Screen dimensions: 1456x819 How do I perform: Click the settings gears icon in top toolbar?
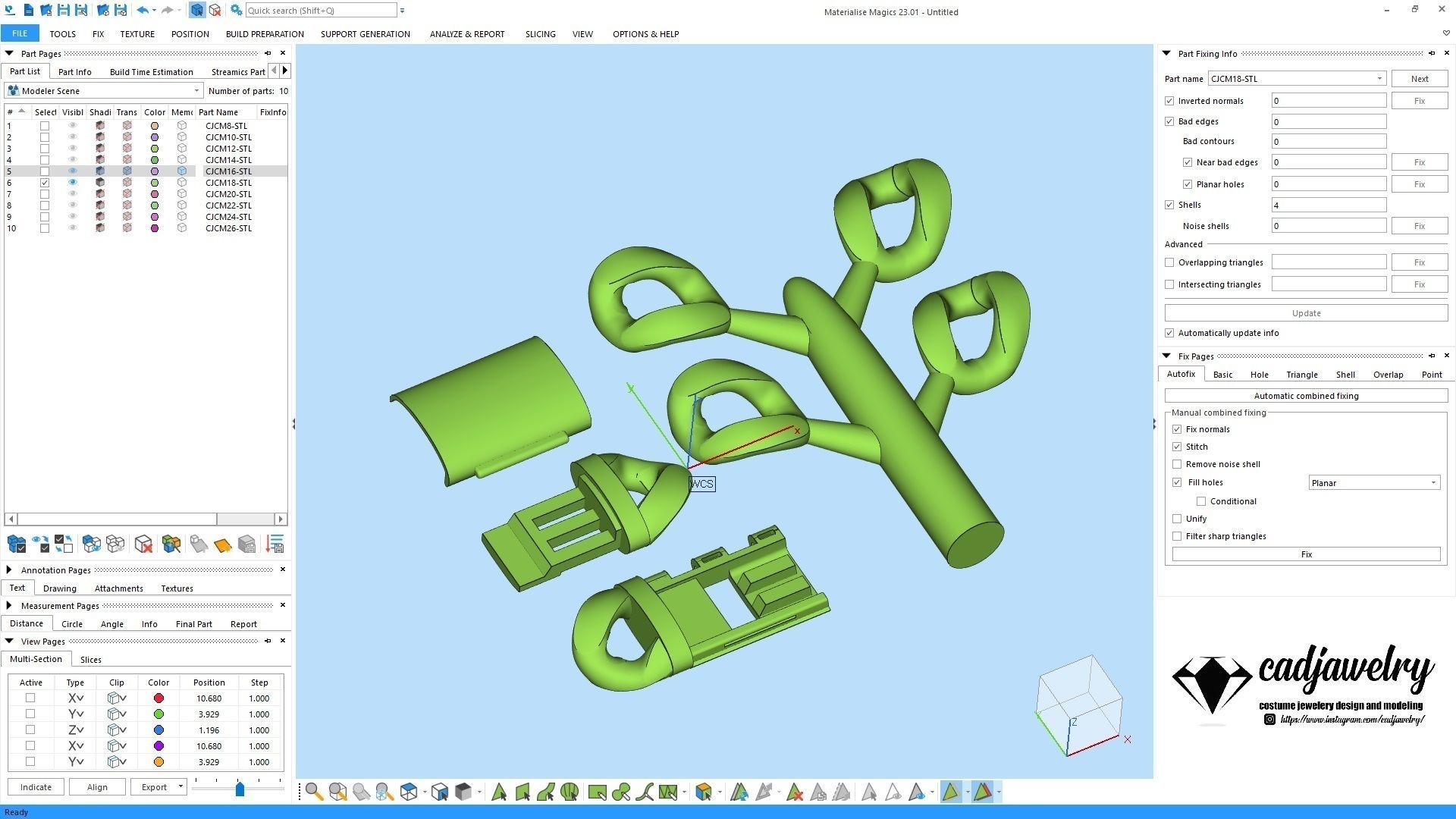coord(236,11)
